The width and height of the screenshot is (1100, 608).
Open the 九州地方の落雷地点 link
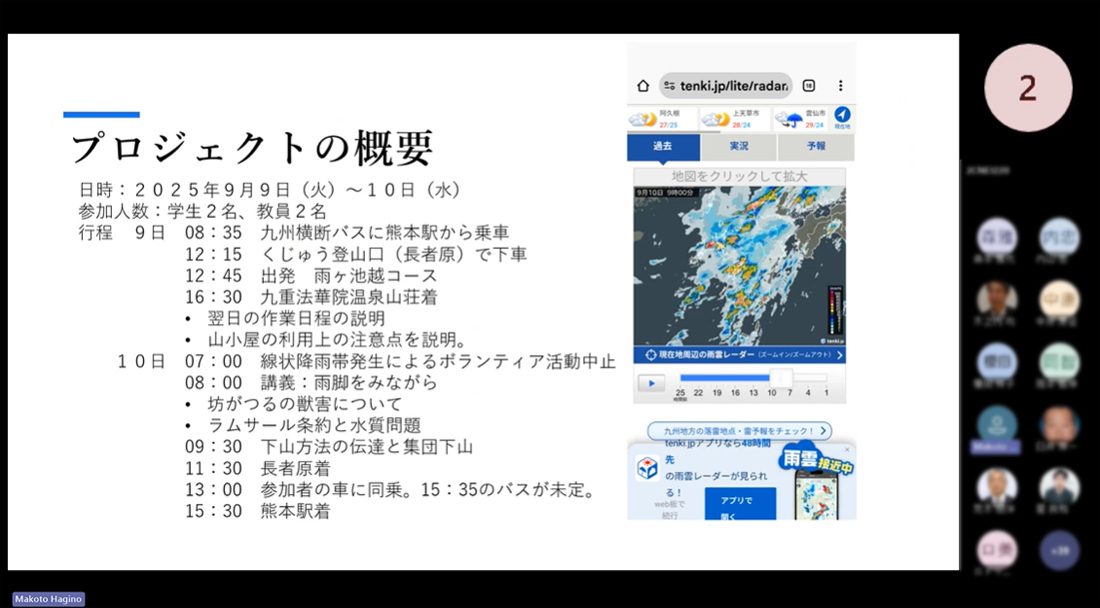(x=739, y=431)
